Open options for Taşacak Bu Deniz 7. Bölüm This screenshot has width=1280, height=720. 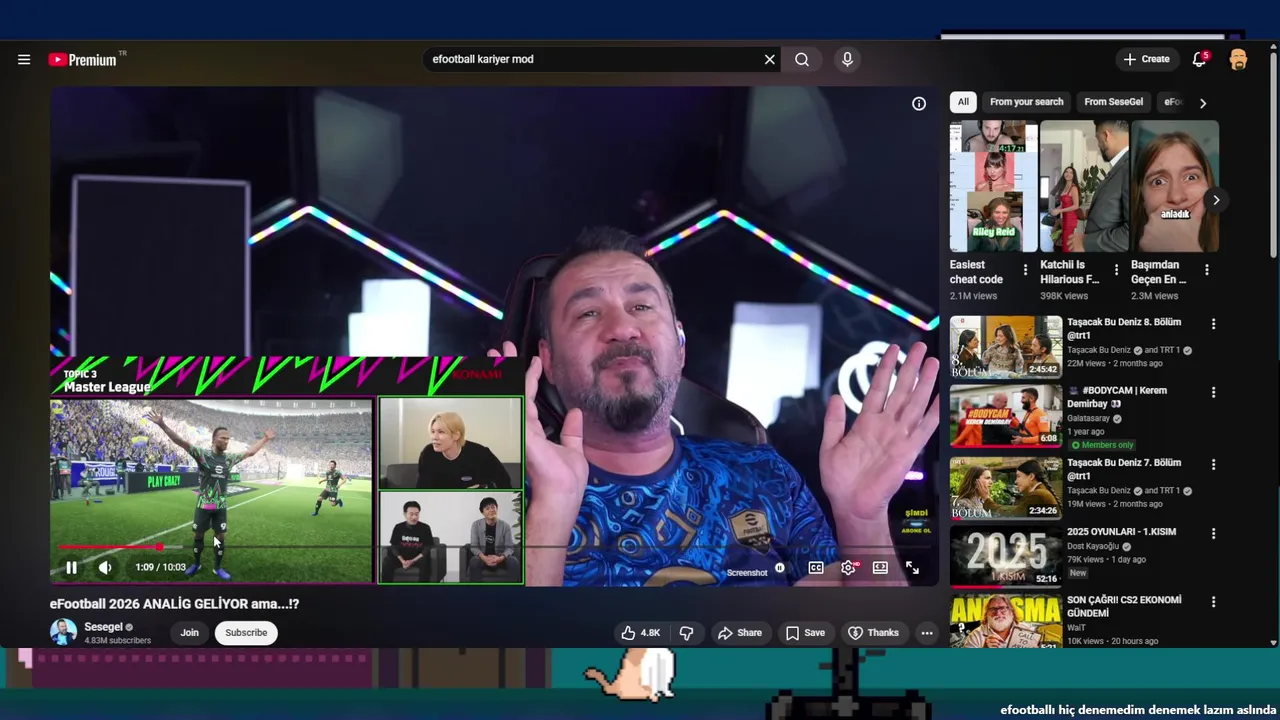1214,465
